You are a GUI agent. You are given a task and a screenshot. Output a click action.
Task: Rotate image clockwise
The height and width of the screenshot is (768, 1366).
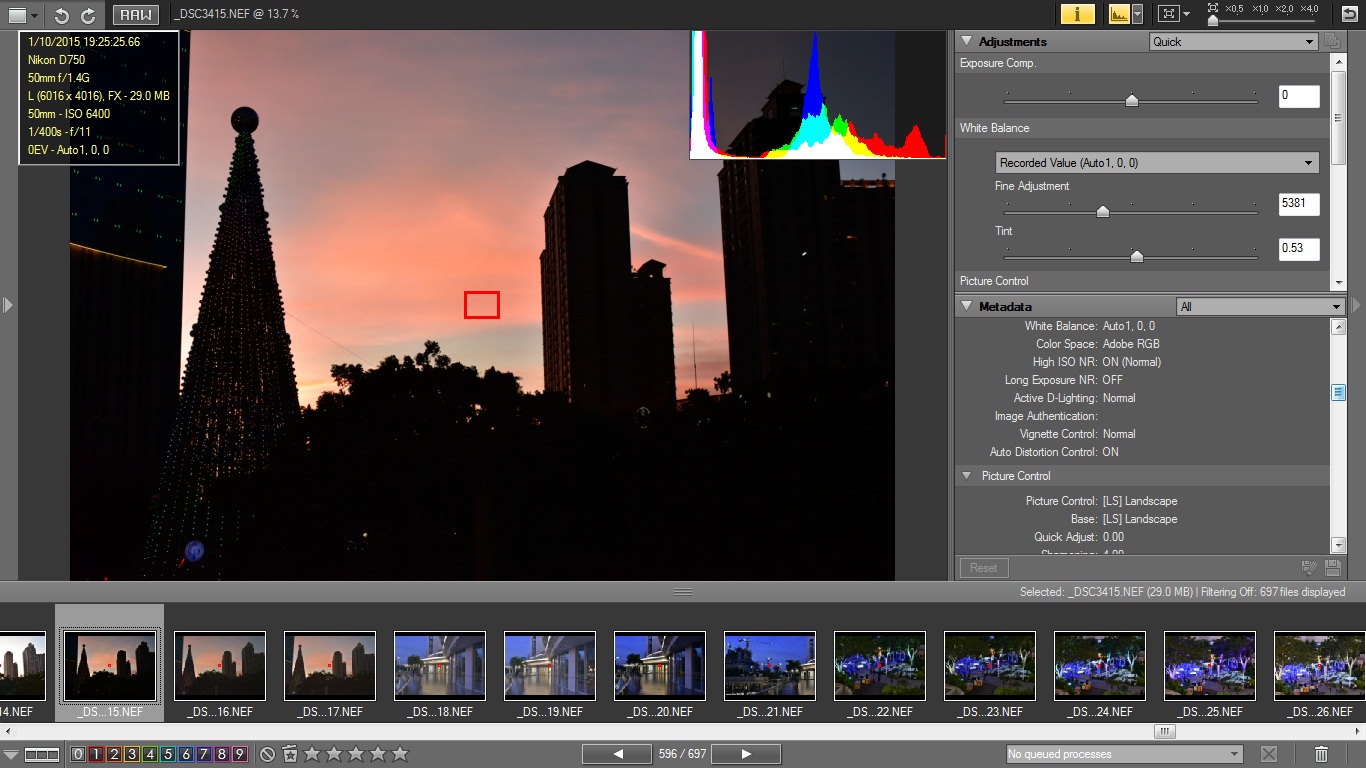[x=88, y=15]
